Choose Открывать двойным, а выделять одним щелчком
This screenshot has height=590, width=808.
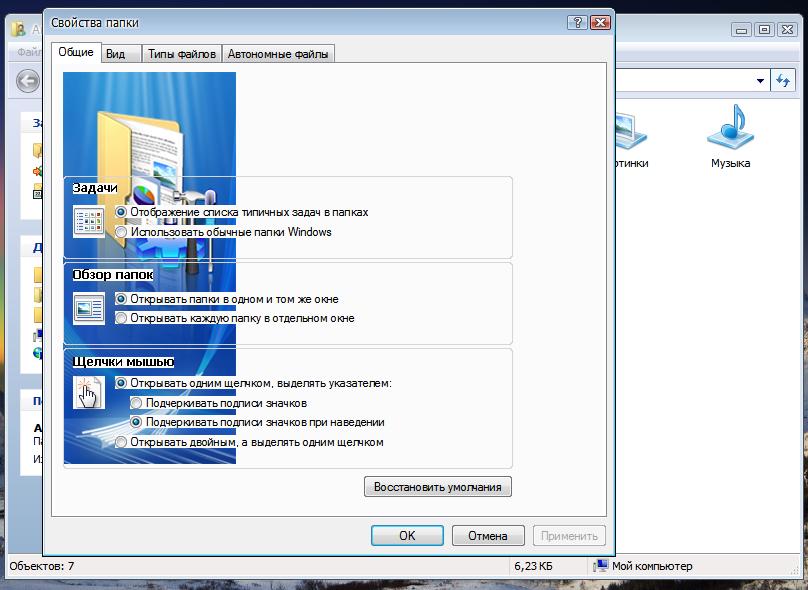[122, 442]
